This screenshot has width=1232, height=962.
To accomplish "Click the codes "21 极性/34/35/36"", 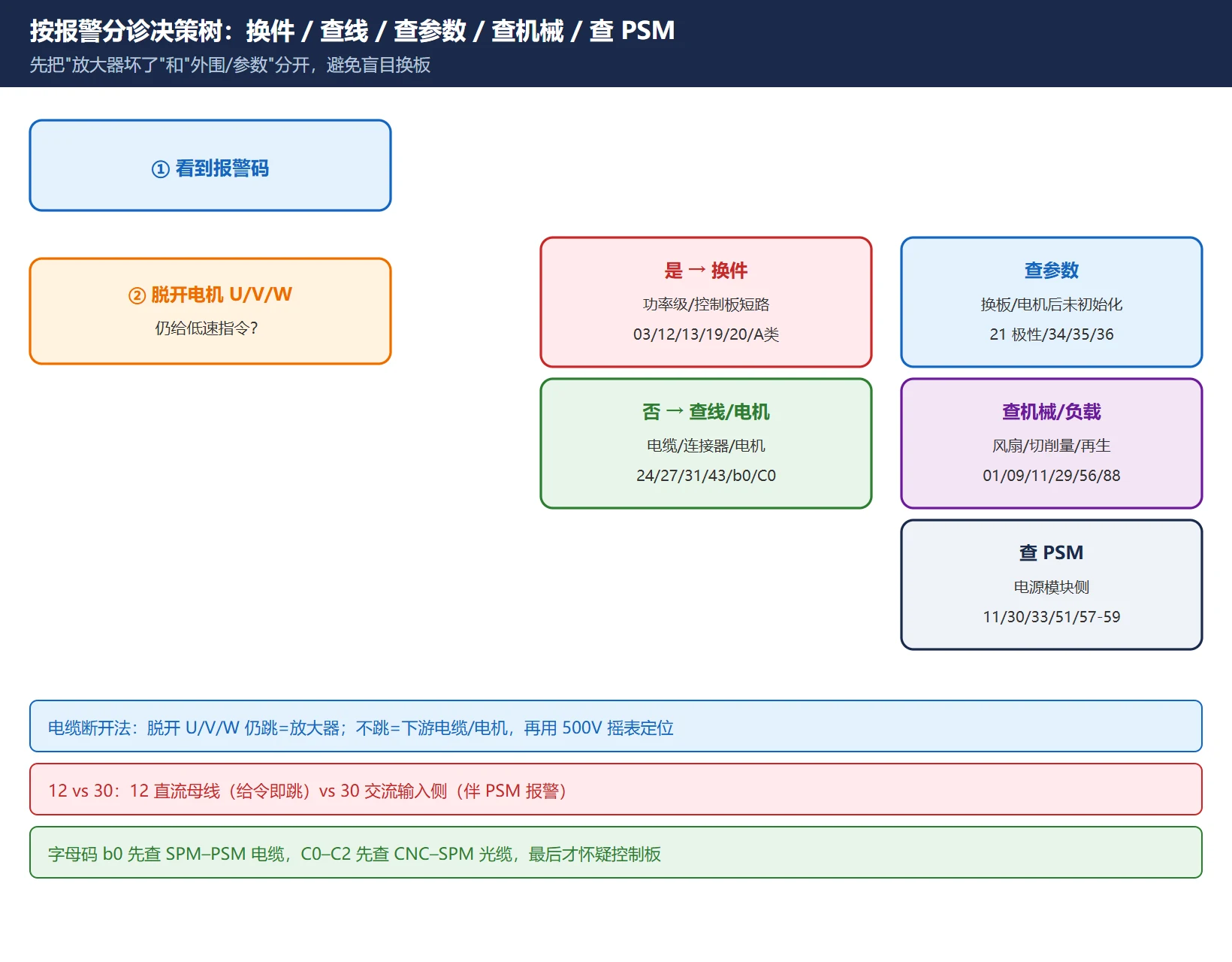I will pos(1052,334).
